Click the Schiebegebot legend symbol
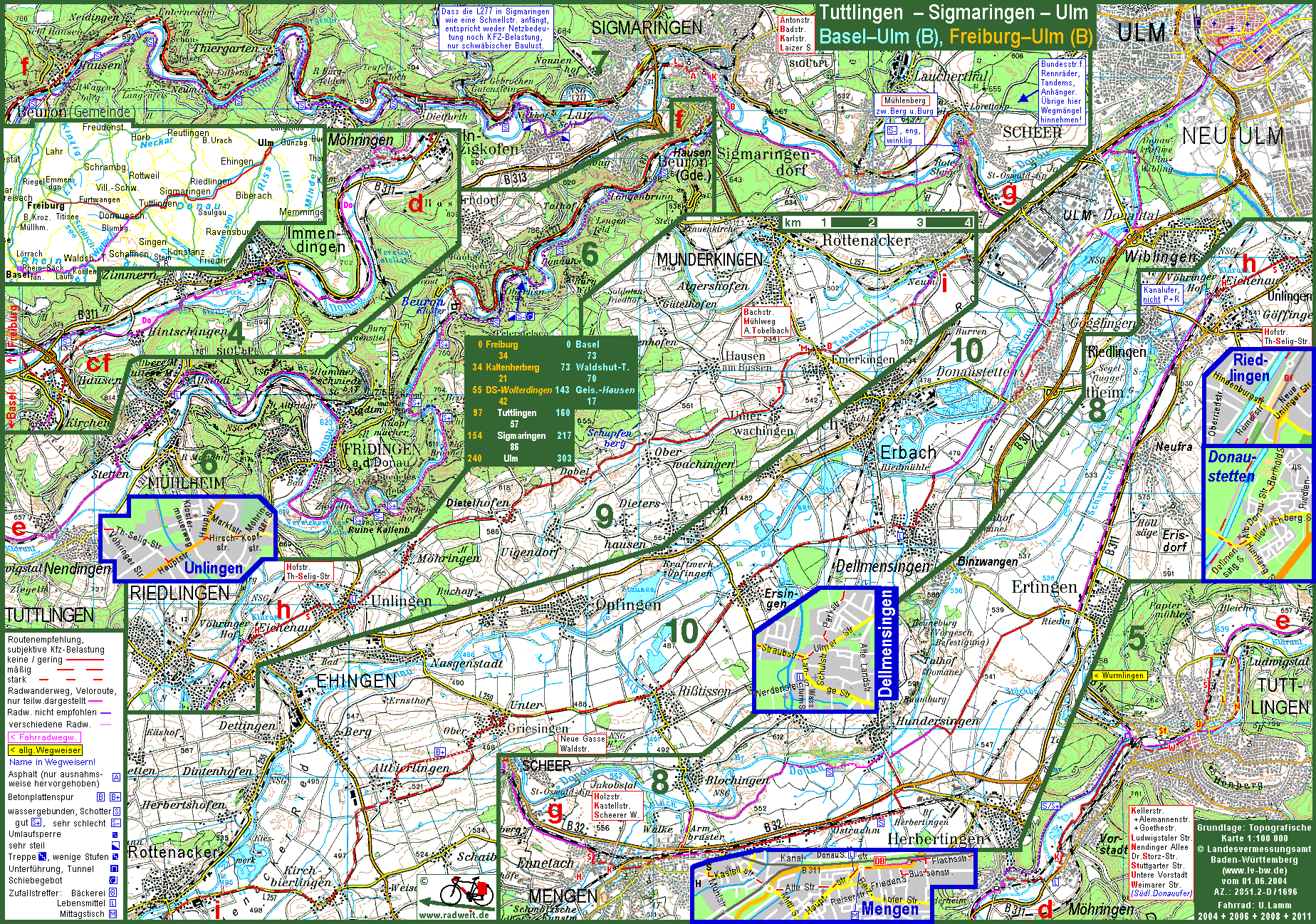The height and width of the screenshot is (924, 1316). click(113, 881)
